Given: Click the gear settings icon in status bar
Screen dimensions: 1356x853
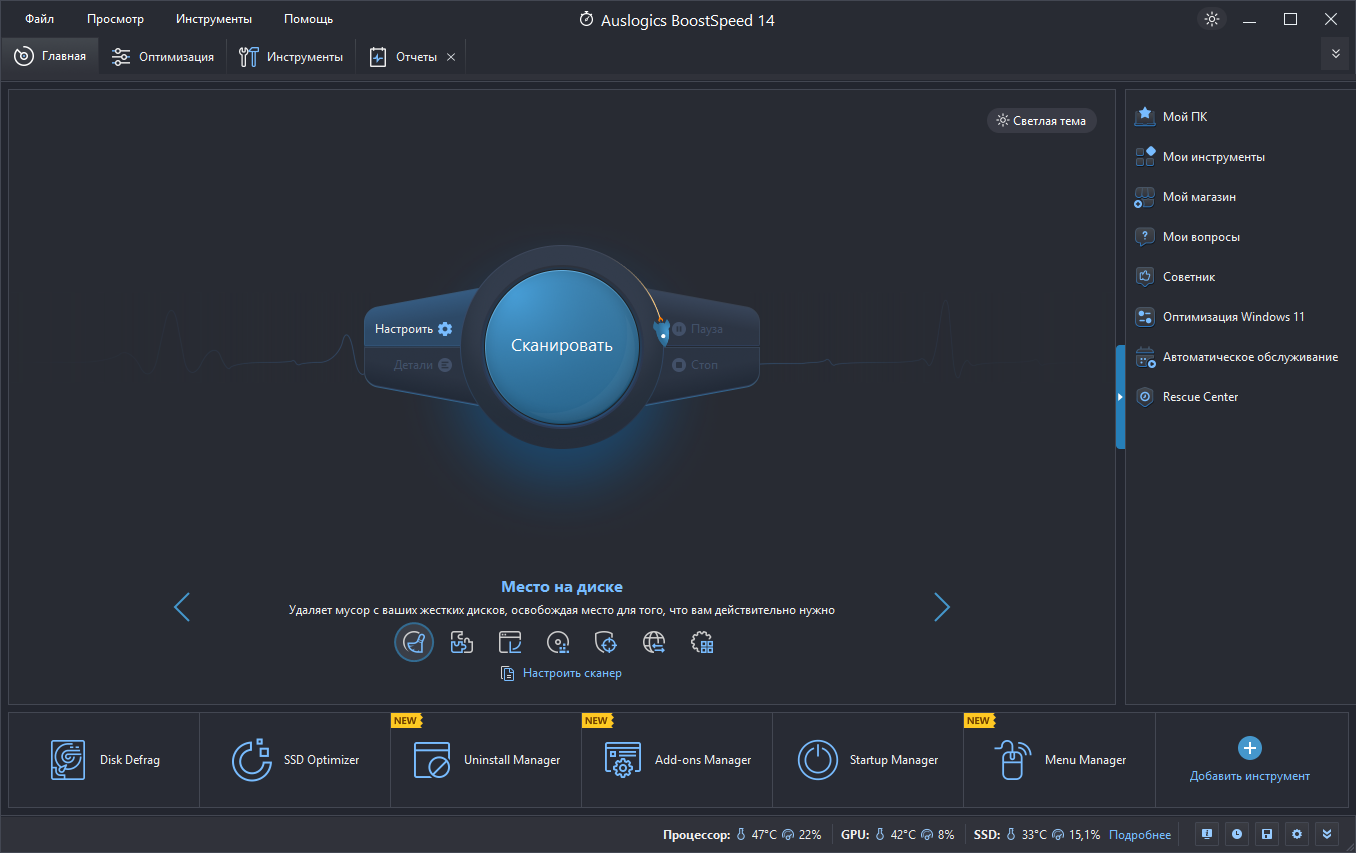Looking at the screenshot, I should (x=1297, y=834).
